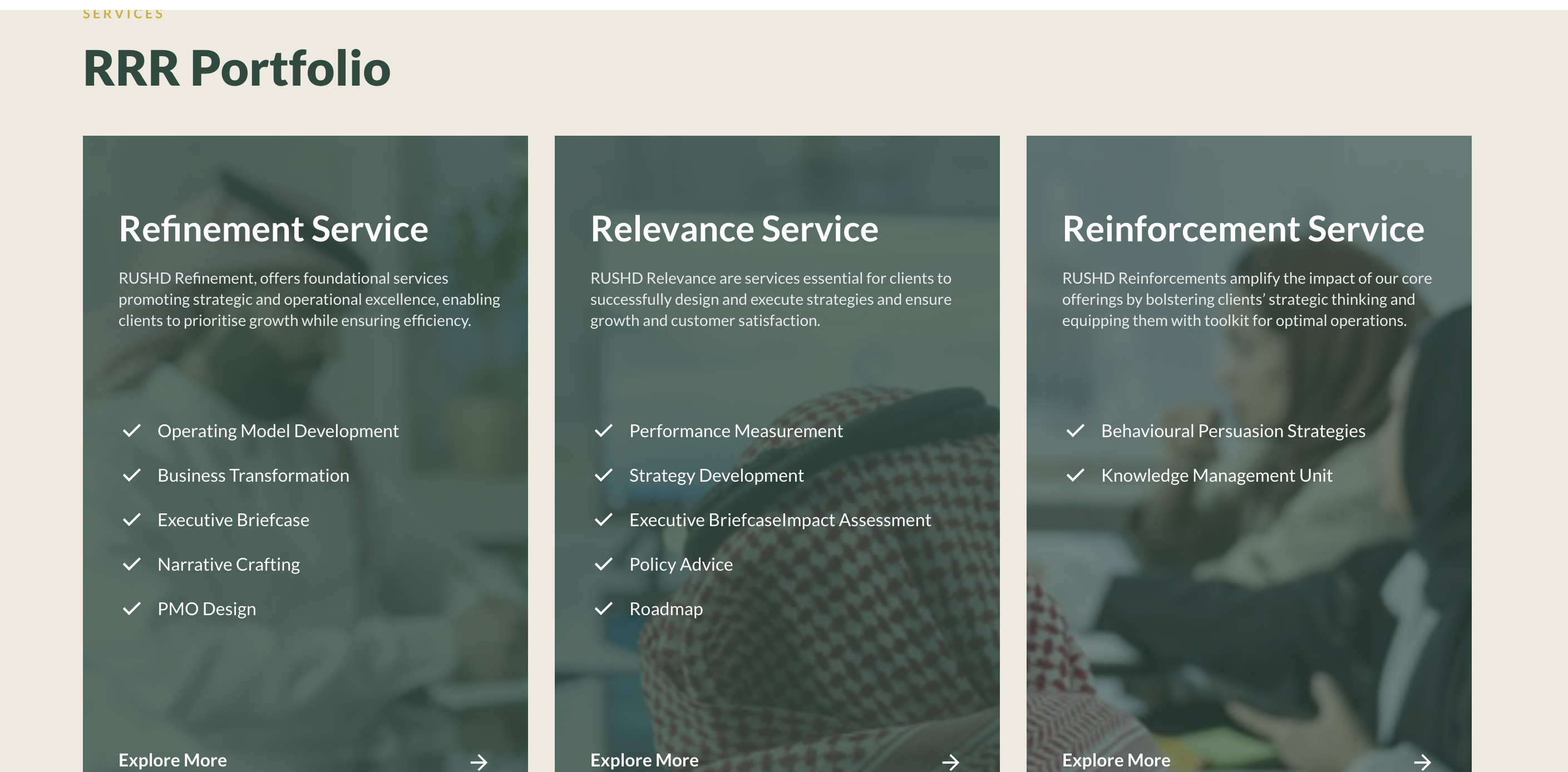
Task: Select the Relevance Service heading
Action: [x=734, y=229]
